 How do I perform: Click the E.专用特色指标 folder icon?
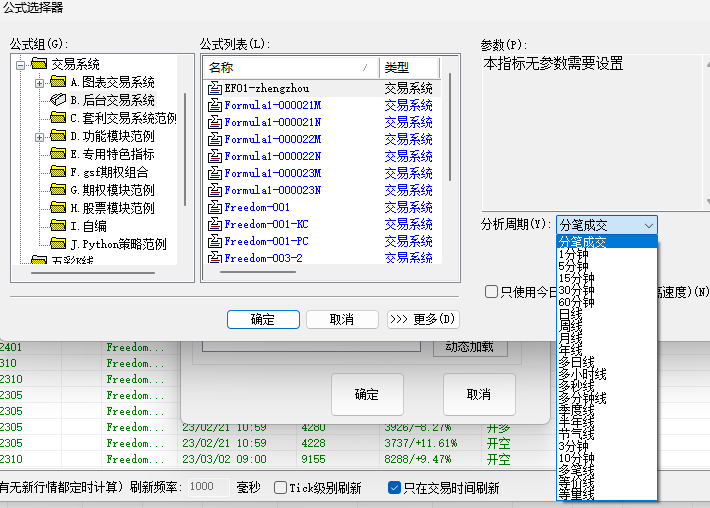click(x=58, y=154)
